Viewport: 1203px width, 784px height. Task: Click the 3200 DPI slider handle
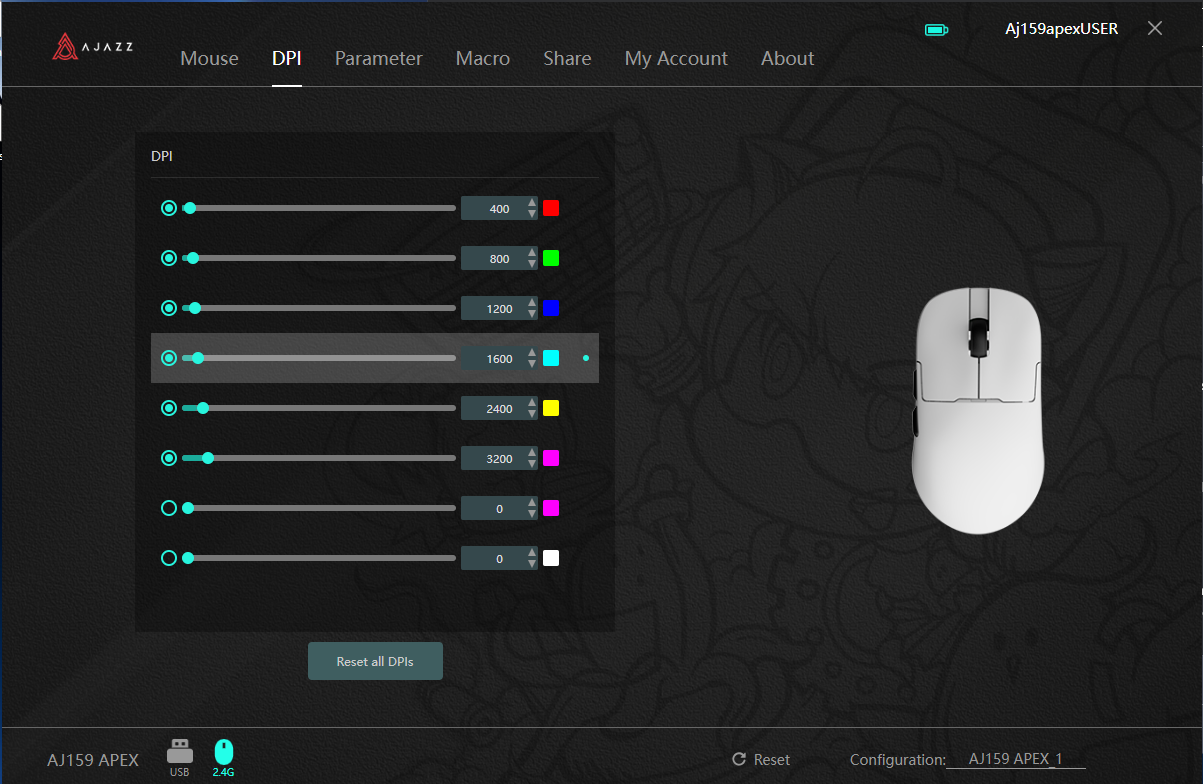click(x=208, y=458)
